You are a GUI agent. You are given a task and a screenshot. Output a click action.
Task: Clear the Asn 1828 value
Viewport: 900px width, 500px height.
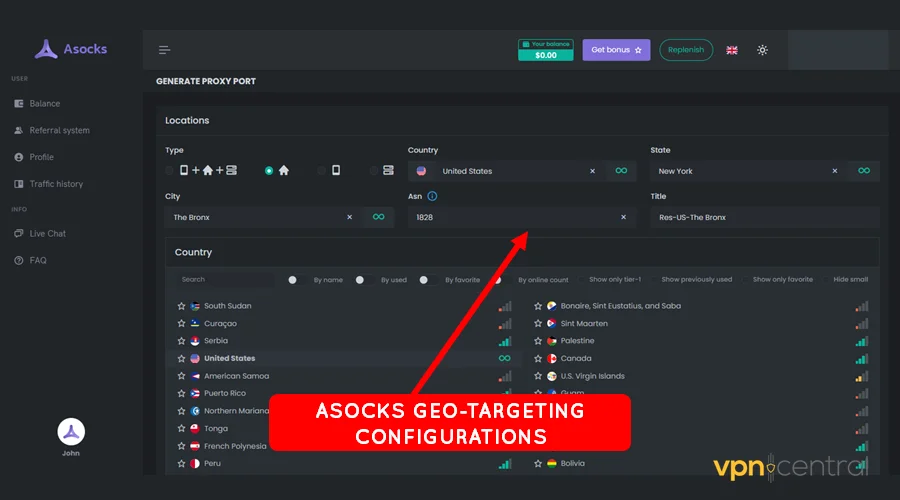(x=623, y=217)
